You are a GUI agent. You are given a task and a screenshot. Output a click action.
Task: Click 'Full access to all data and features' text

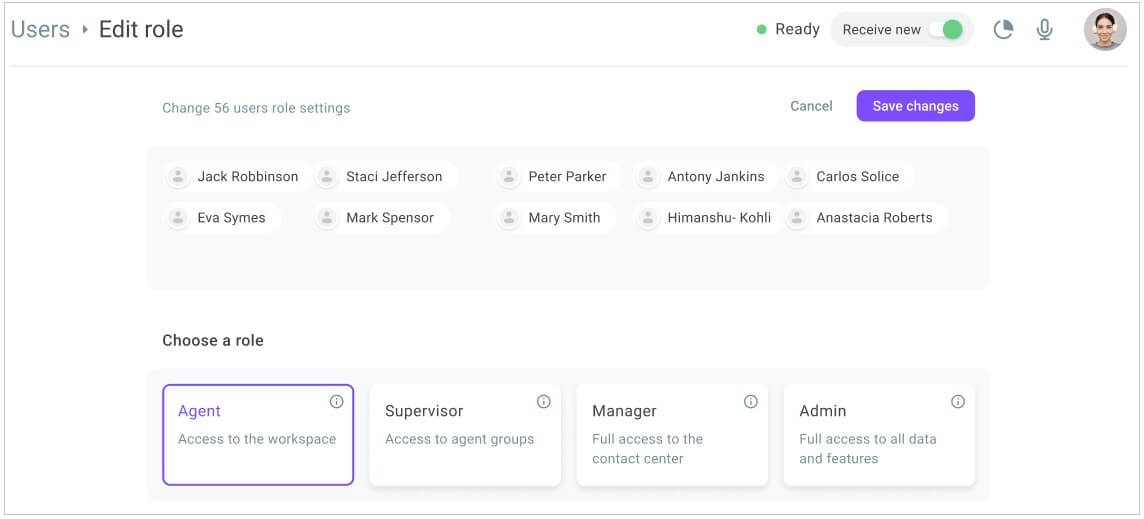pos(868,449)
